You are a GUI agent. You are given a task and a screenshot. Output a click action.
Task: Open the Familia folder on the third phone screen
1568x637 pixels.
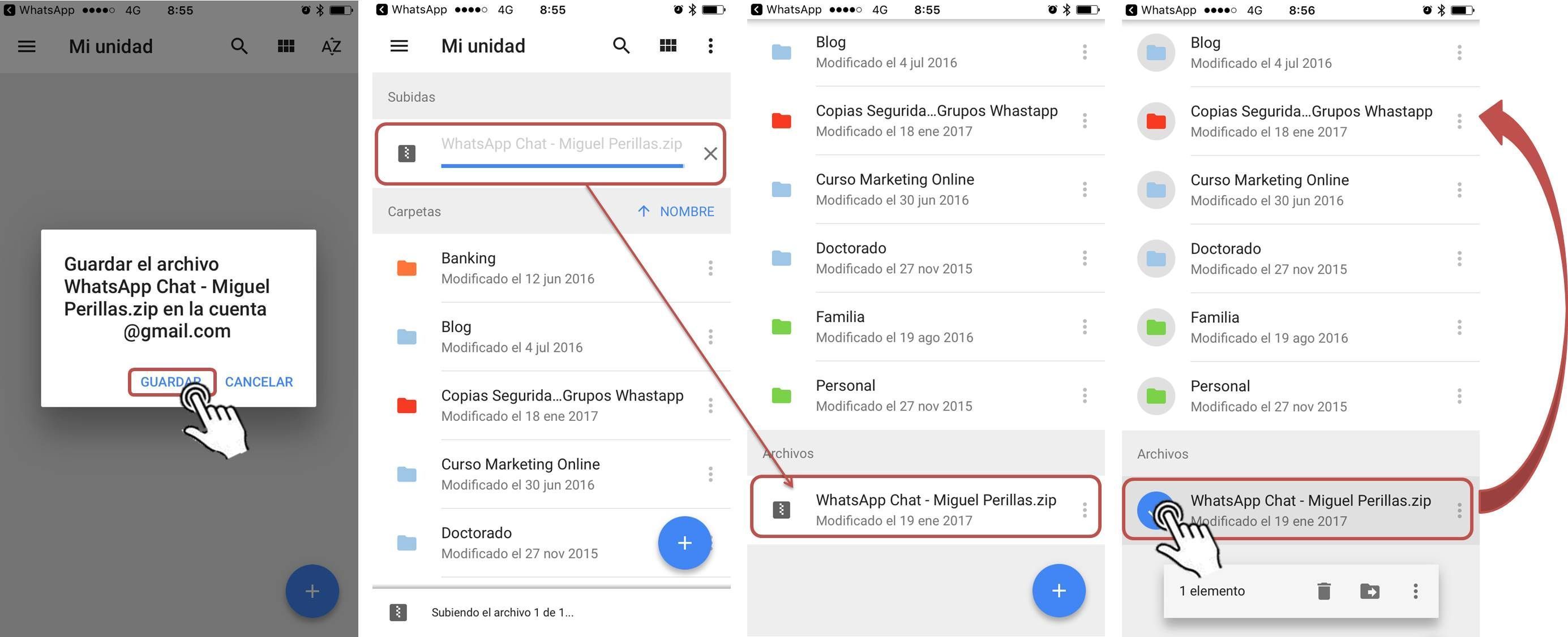[x=926, y=327]
